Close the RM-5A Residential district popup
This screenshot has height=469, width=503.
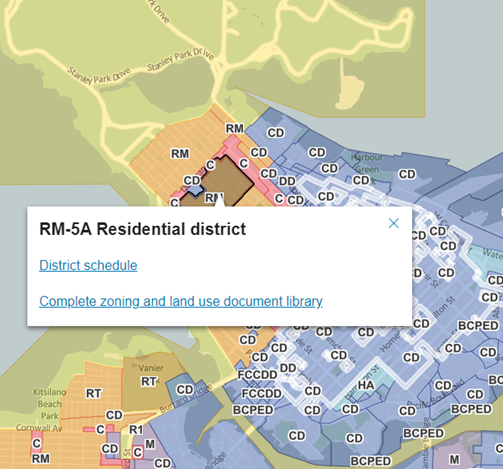(x=394, y=223)
